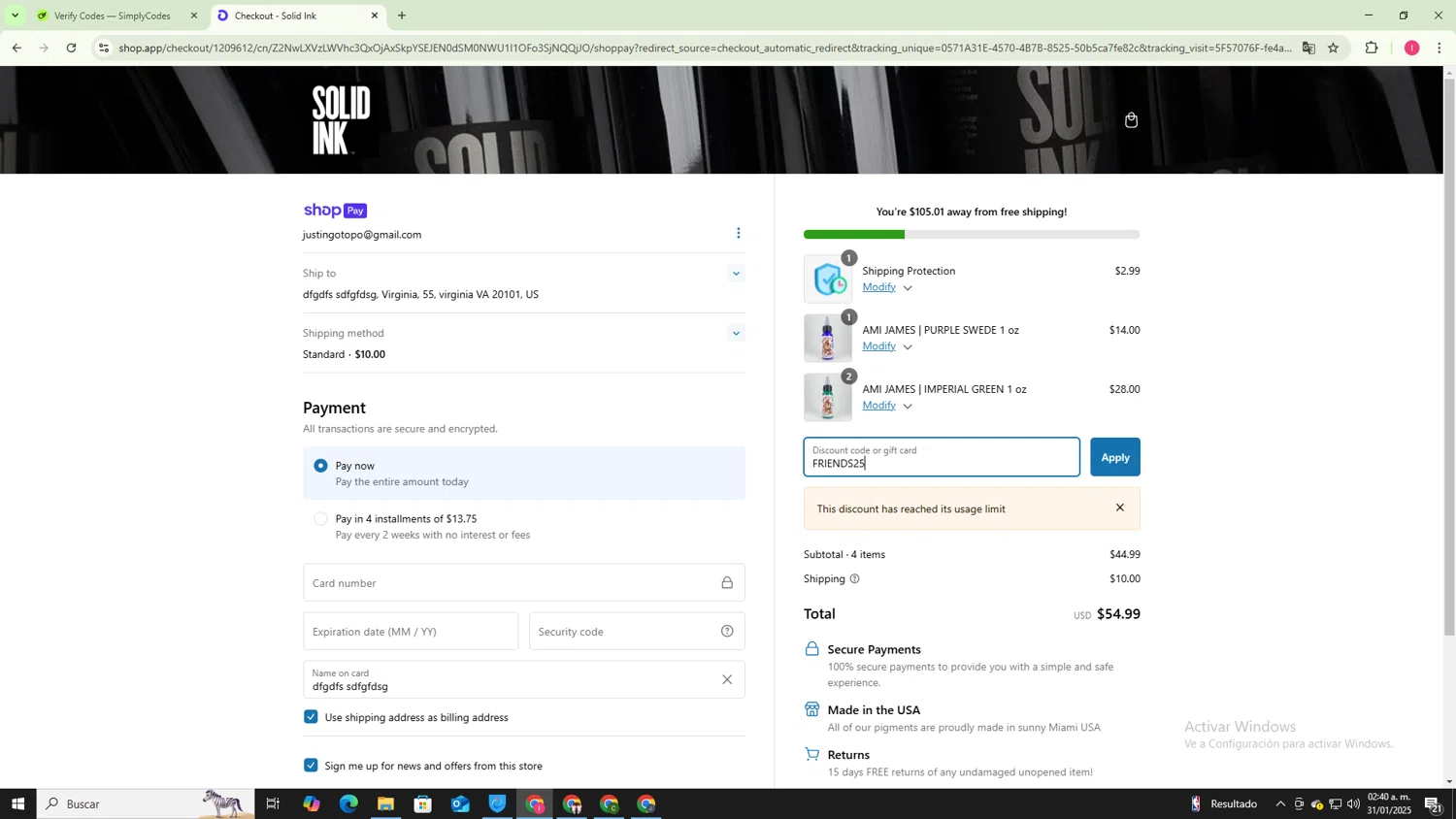Open the Chrome profile avatar
This screenshot has width=1456, height=819.
point(1411,48)
